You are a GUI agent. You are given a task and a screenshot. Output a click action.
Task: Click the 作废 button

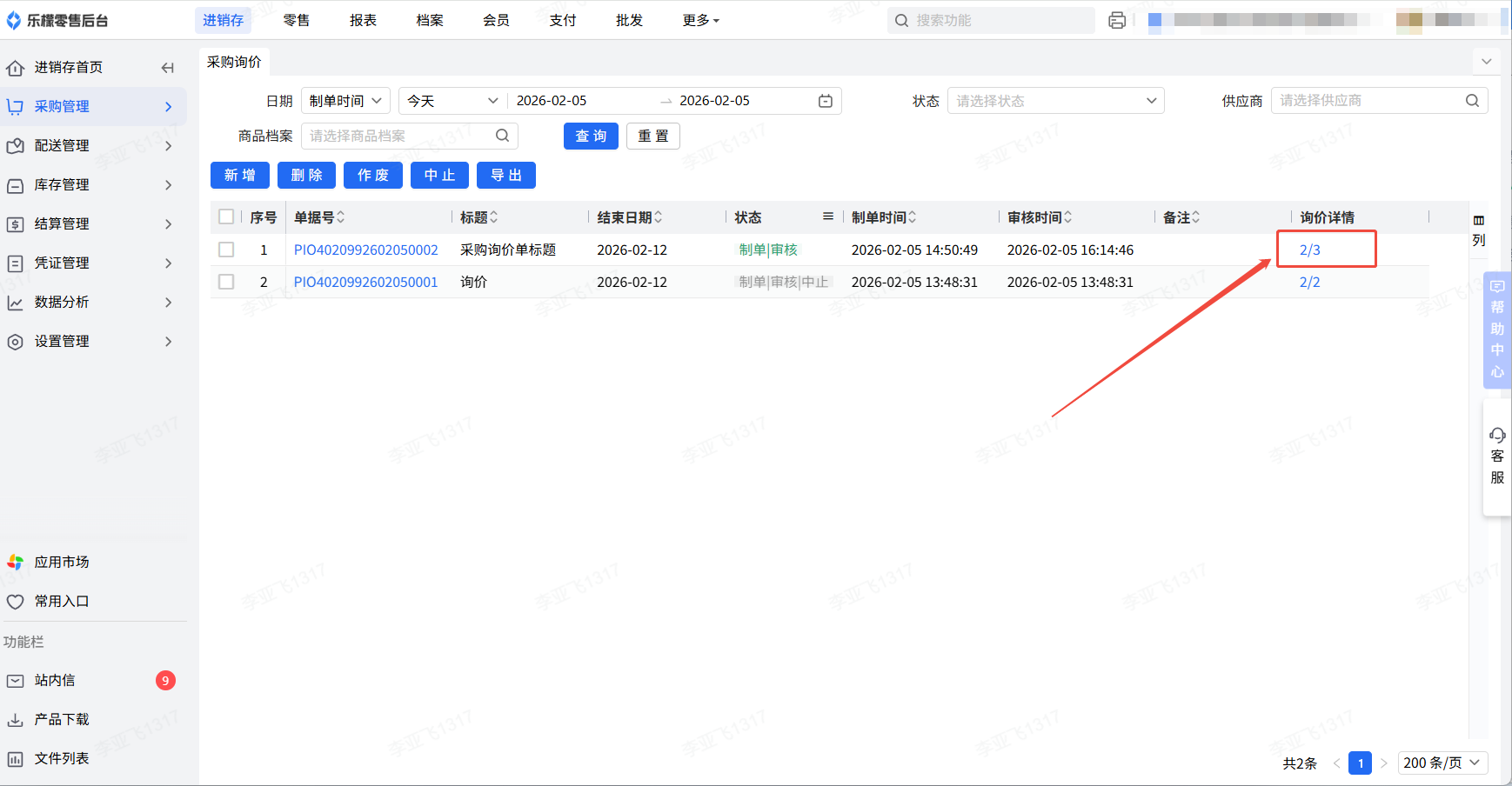(373, 175)
